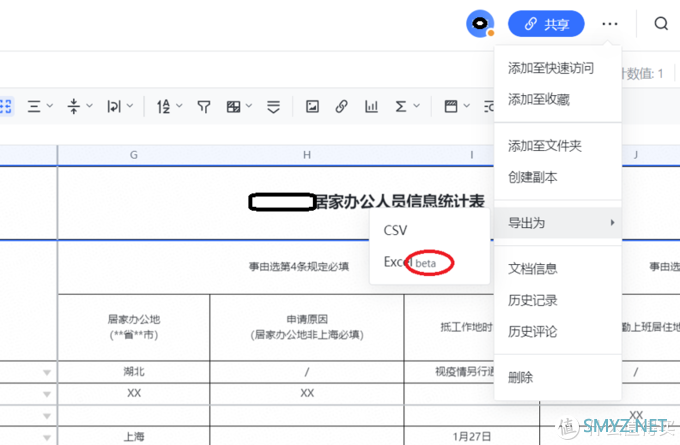
Task: Click 添加至收藏 in the menu
Action: (x=539, y=100)
